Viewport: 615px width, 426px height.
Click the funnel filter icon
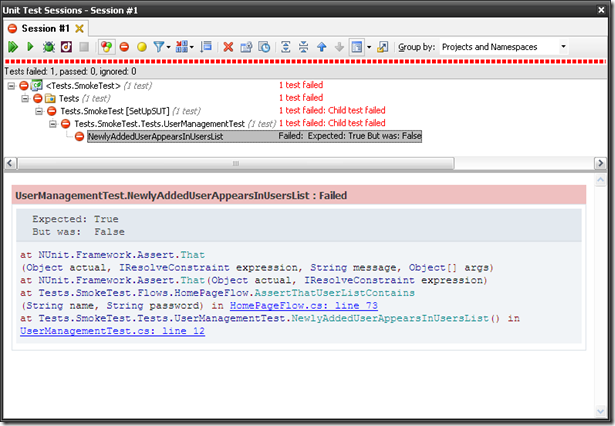[x=159, y=47]
